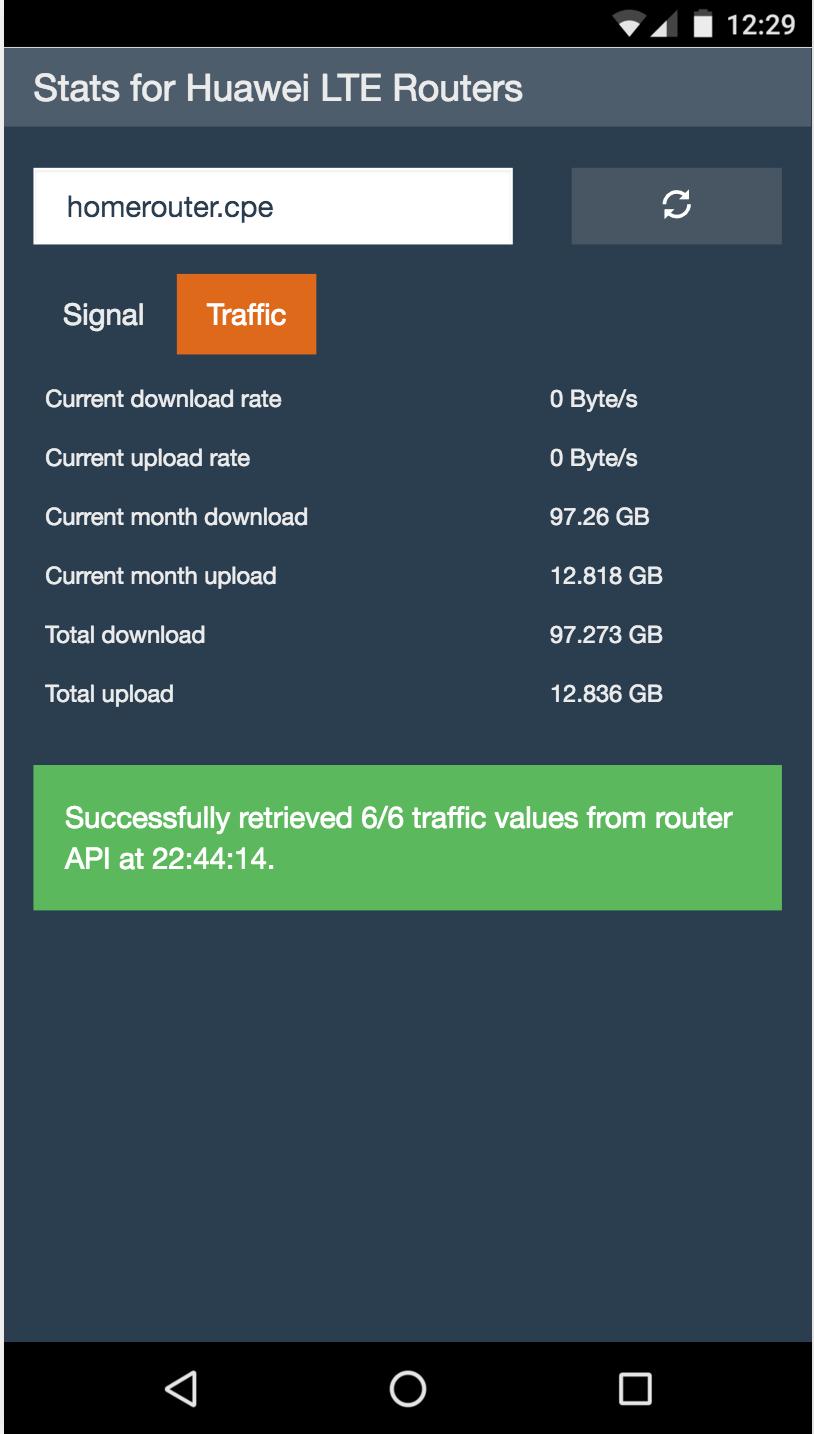The height and width of the screenshot is (1434, 814).
Task: Select the Traffic tab
Action: (x=246, y=315)
